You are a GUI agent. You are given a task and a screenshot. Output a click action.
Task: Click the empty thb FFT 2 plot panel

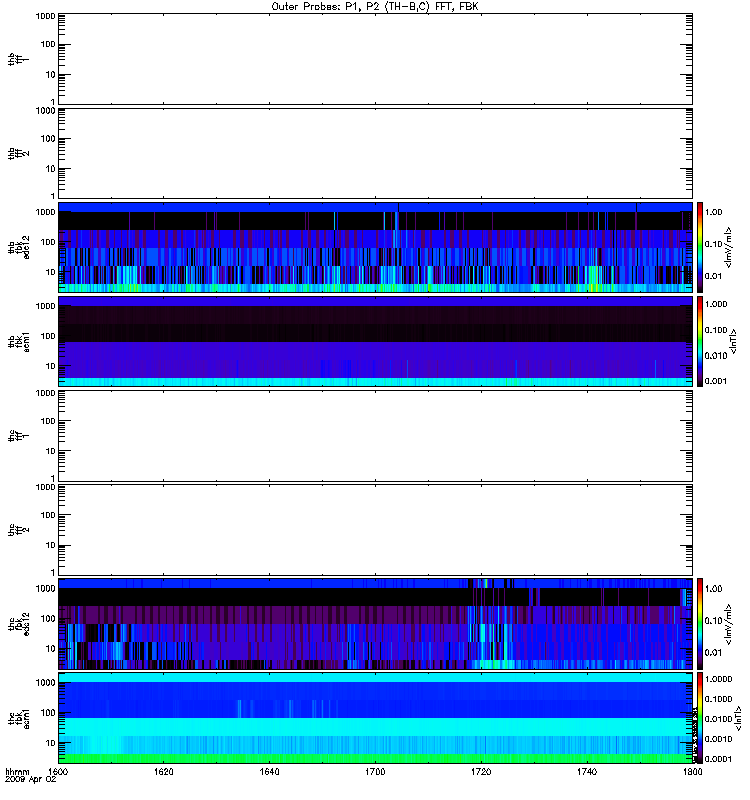pos(375,153)
